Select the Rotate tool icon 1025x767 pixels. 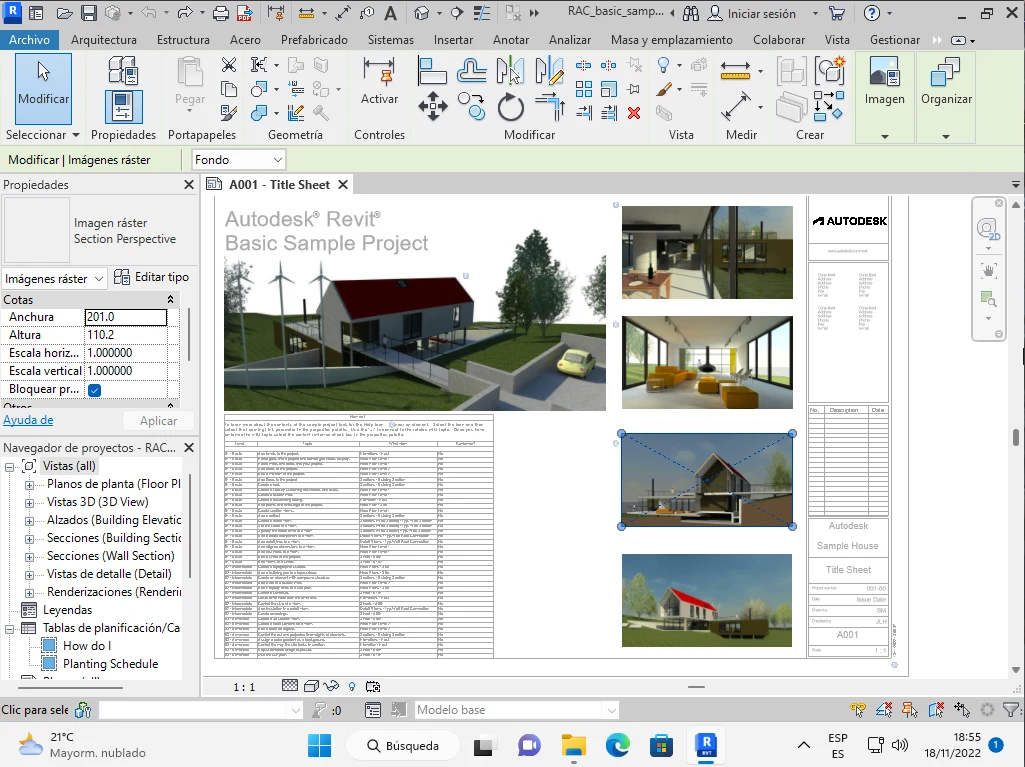(511, 107)
